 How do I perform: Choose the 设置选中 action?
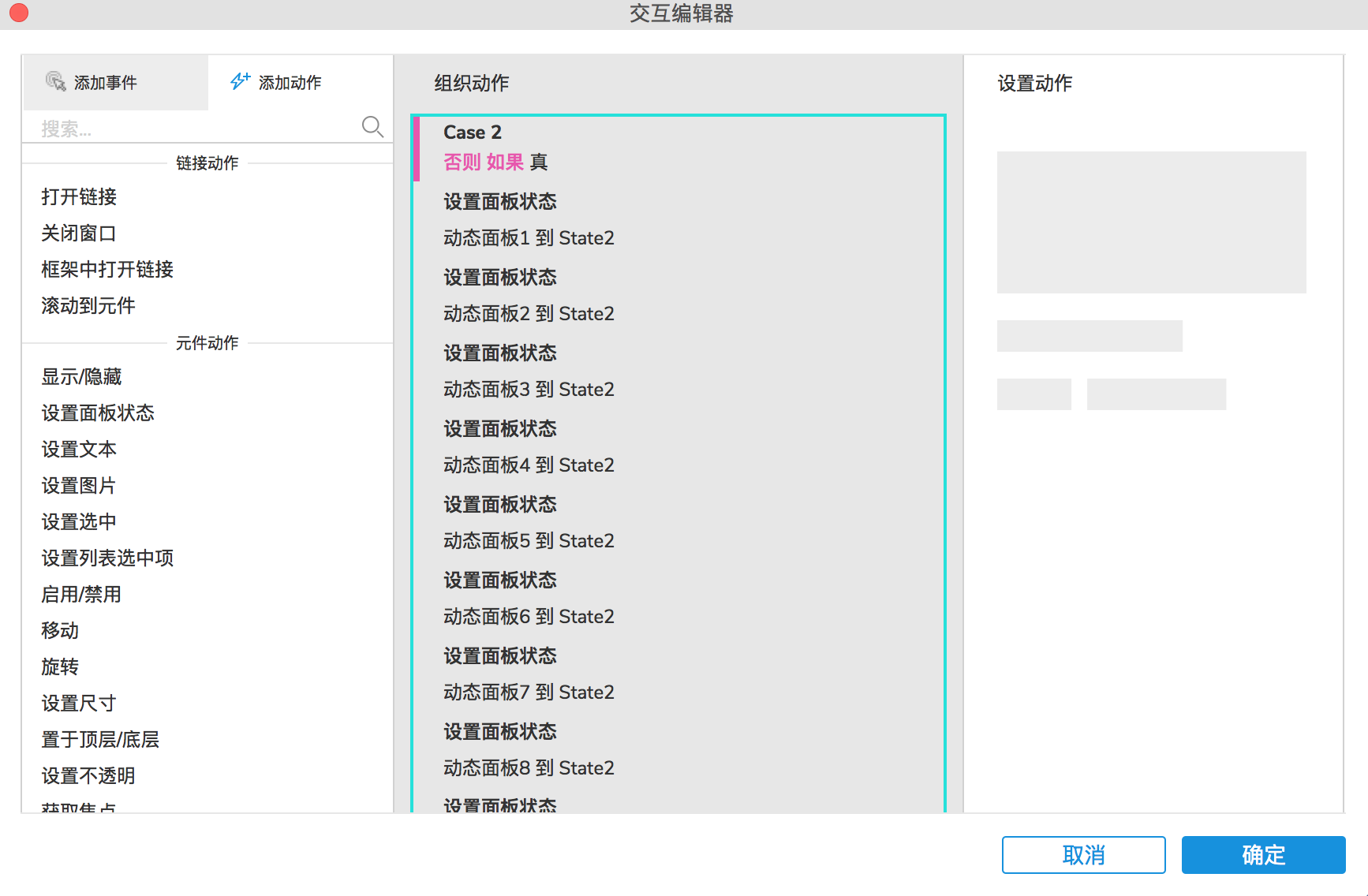tap(79, 521)
